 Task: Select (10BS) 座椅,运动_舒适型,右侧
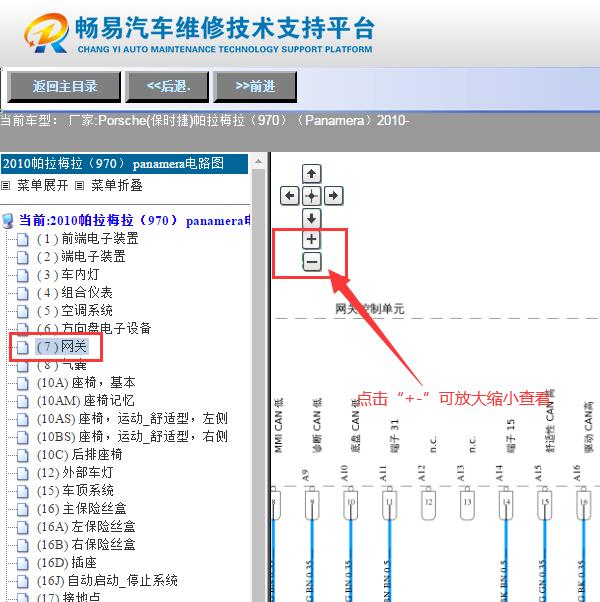(132, 437)
